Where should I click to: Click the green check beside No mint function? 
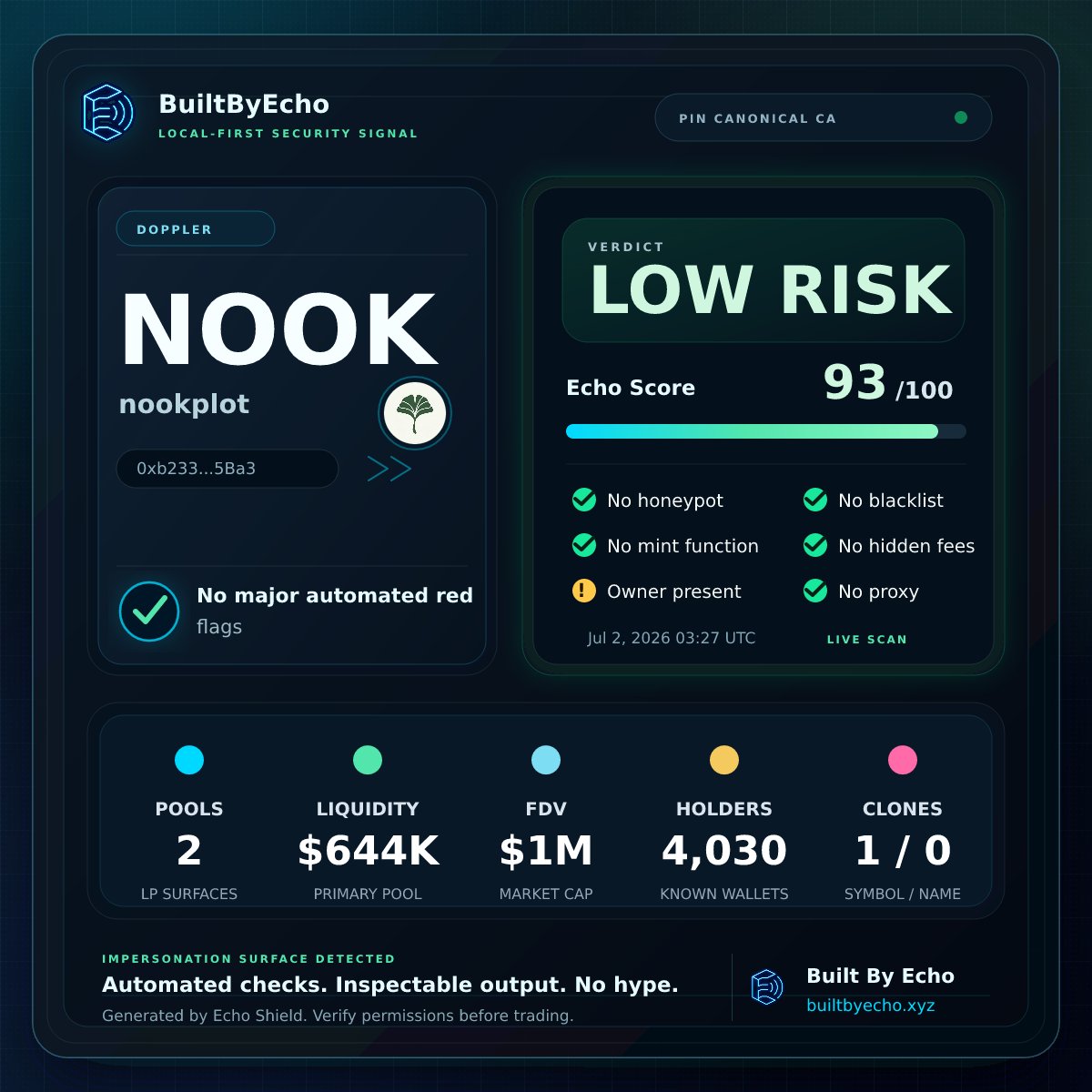pos(583,545)
